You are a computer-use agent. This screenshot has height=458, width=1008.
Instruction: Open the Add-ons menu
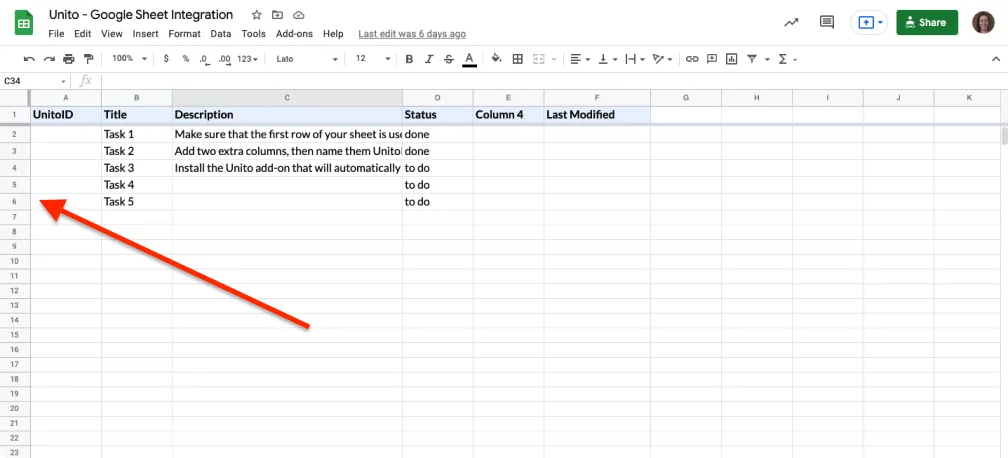(x=294, y=34)
